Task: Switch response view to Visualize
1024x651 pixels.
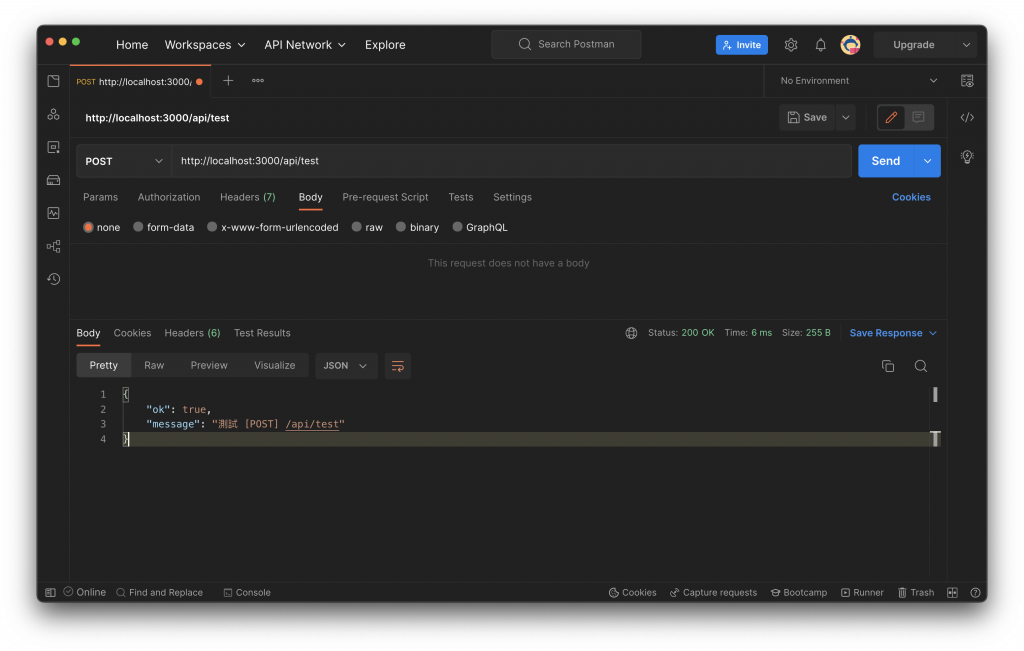Action: [274, 366]
